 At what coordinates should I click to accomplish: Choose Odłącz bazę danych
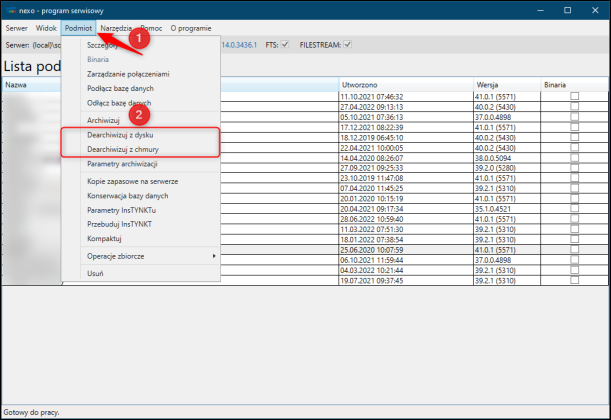click(141, 103)
